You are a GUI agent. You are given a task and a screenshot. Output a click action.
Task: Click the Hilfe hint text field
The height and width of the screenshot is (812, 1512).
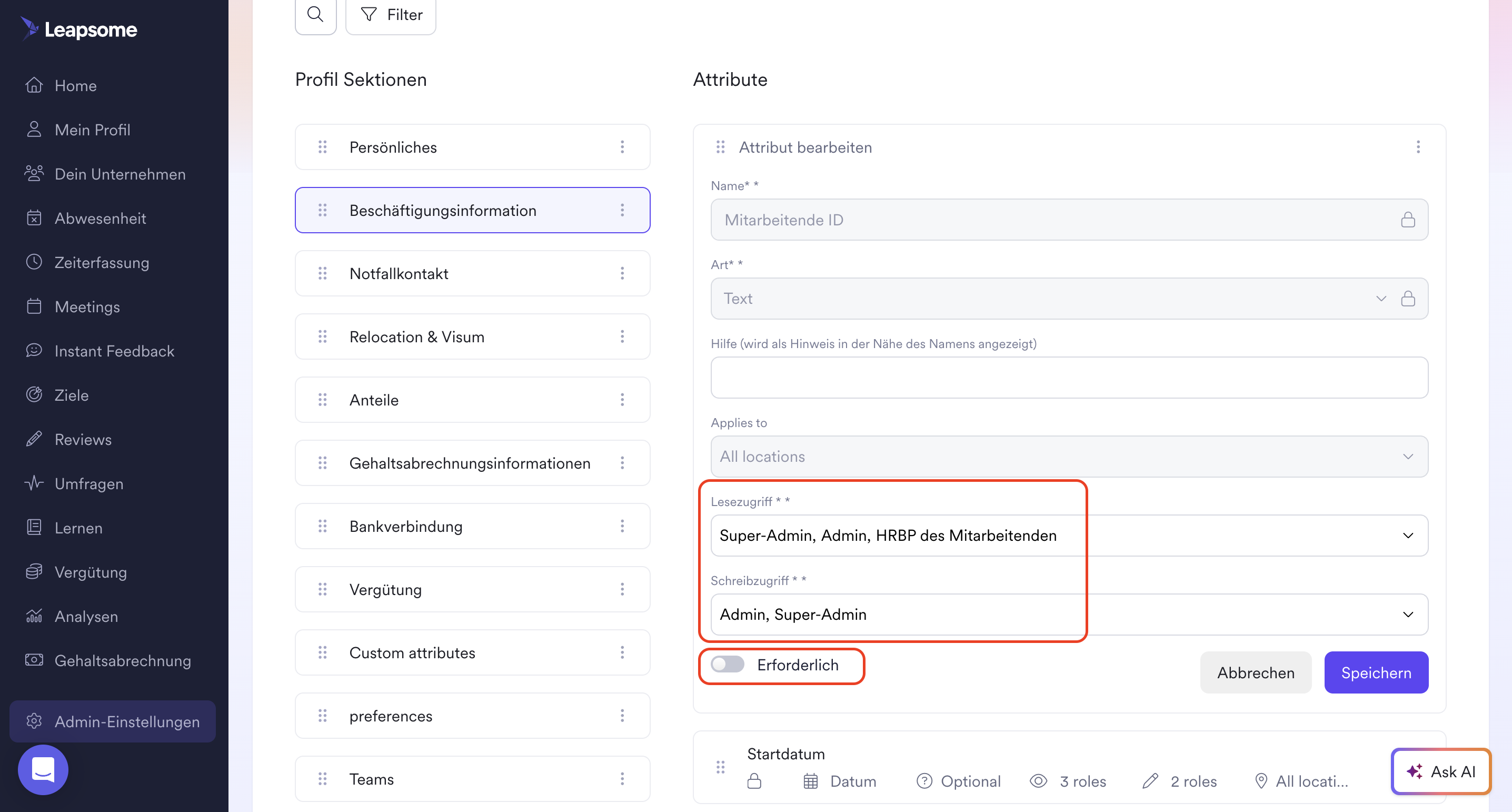point(1068,378)
